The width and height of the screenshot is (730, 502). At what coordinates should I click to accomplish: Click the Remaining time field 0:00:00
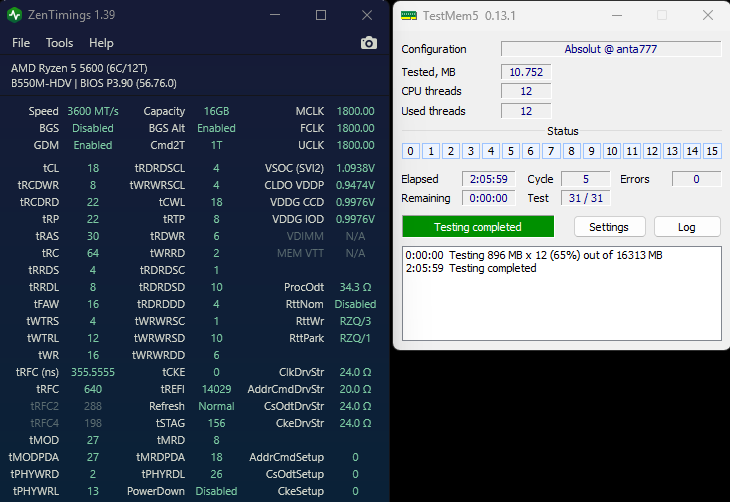488,198
